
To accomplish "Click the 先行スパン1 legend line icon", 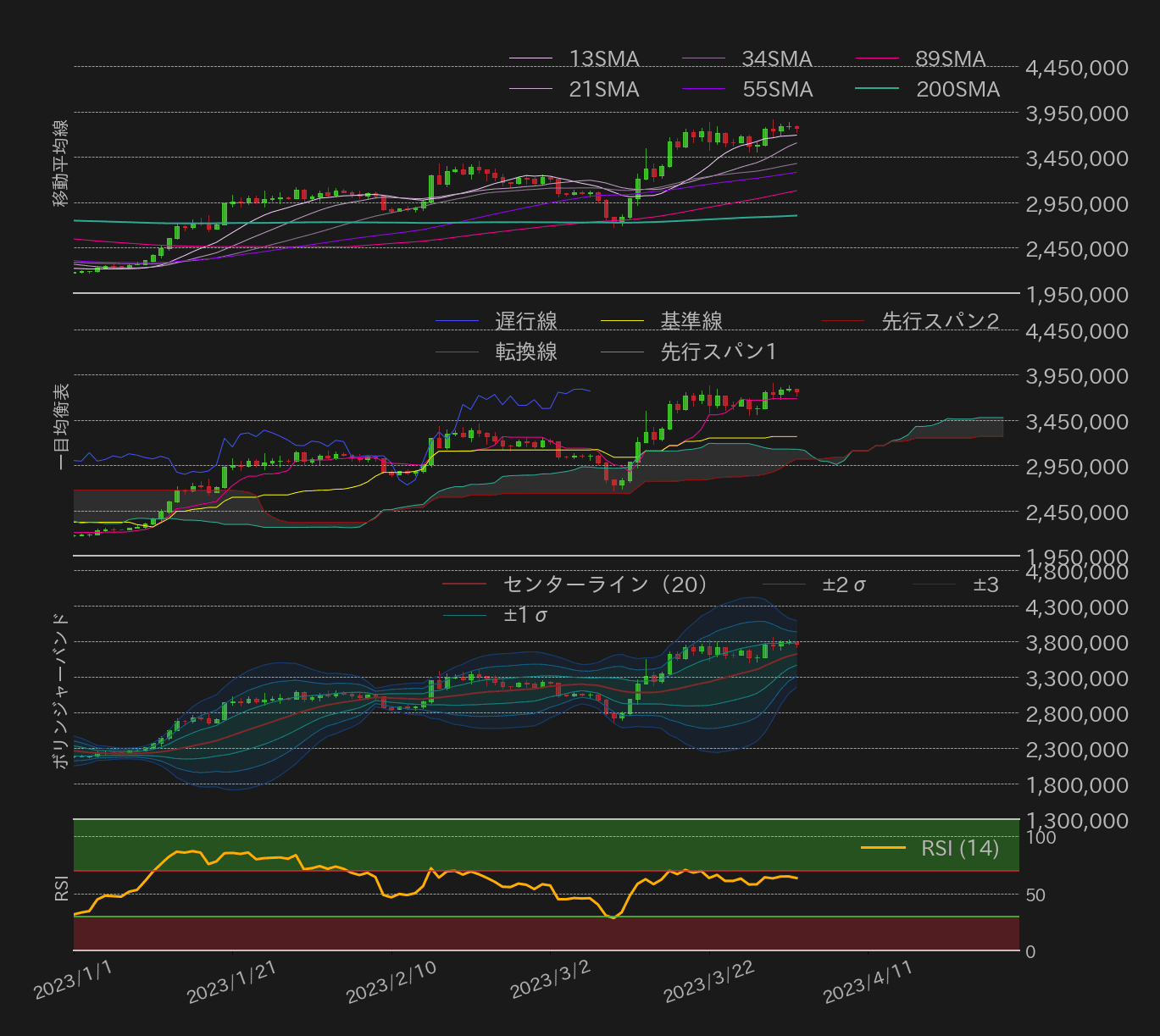I will tap(623, 351).
